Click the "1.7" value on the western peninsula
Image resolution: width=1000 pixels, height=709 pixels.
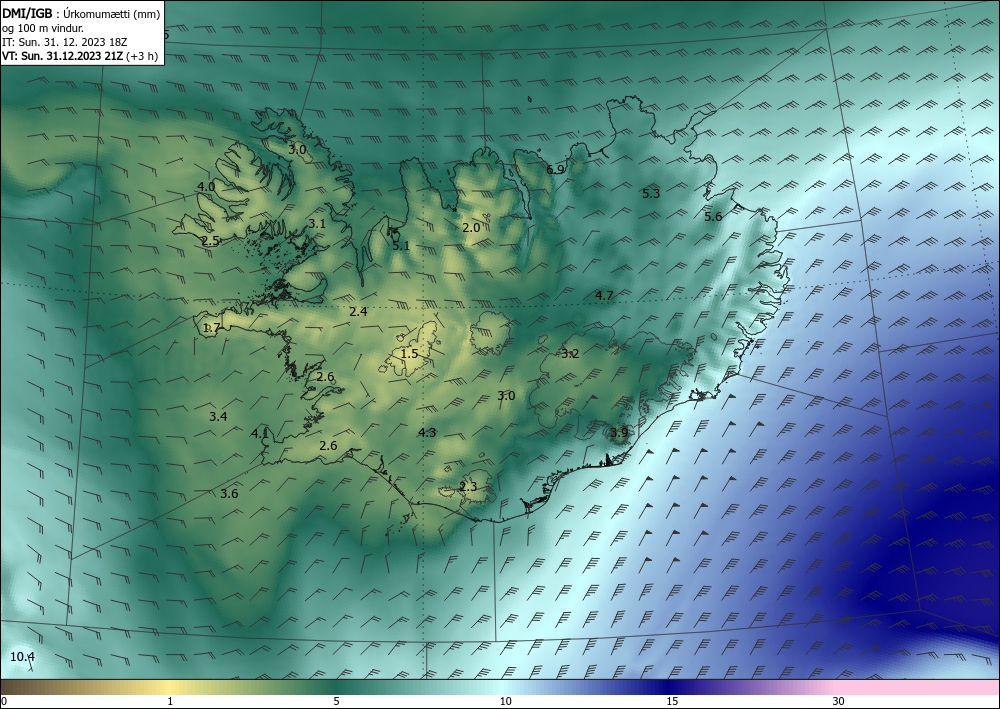click(x=211, y=328)
